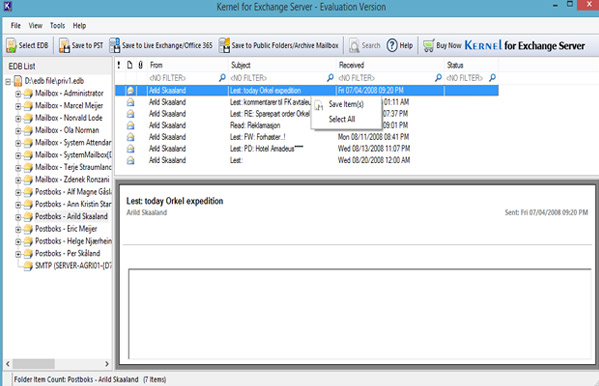Click the Search toolbar icon

354,45
